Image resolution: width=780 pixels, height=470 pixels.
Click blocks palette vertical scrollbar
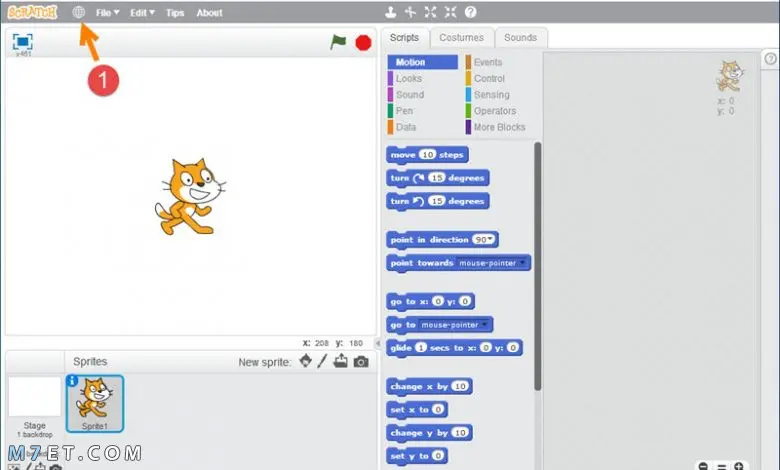pos(537,266)
